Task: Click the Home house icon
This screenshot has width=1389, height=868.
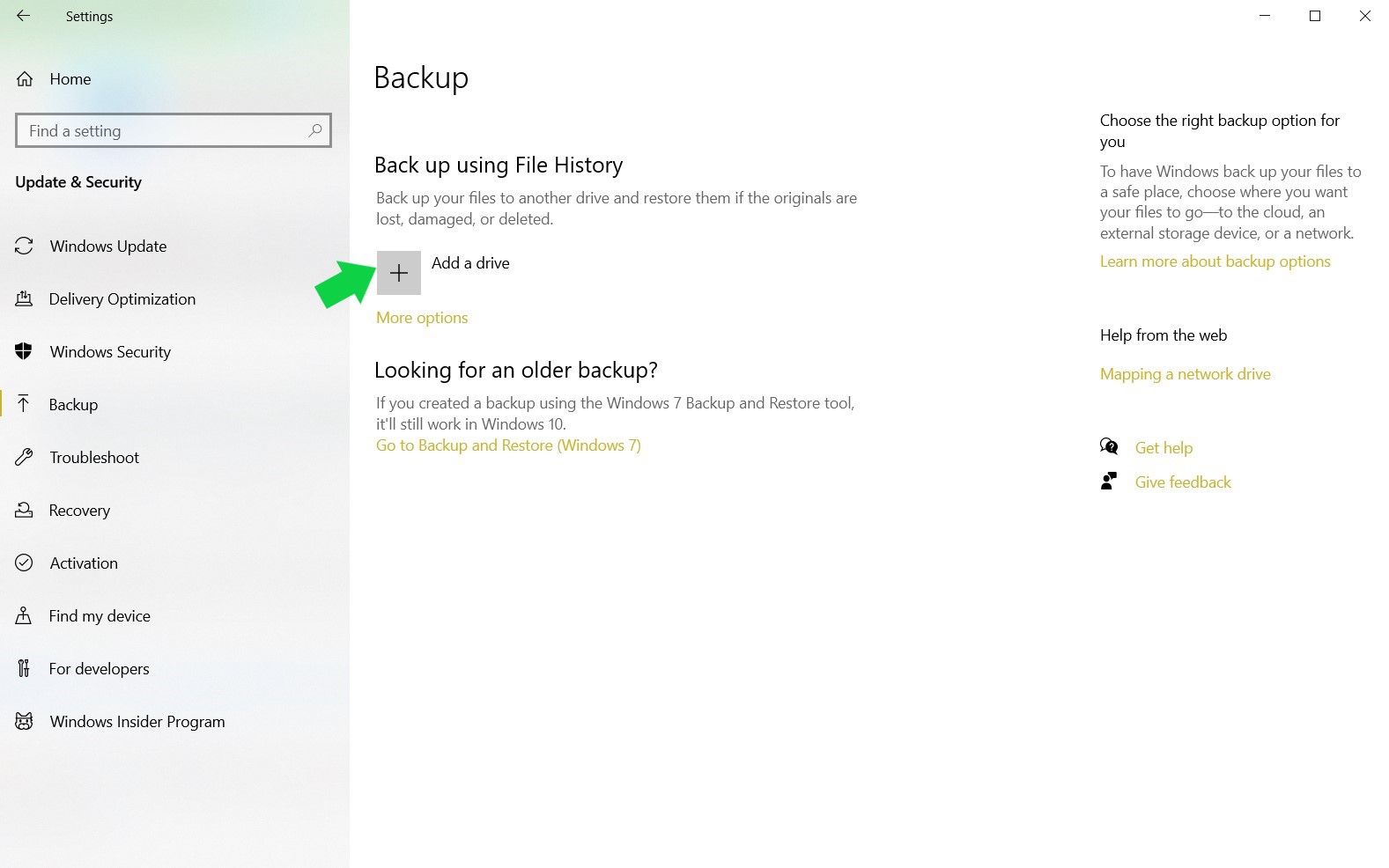Action: pyautogui.click(x=25, y=79)
